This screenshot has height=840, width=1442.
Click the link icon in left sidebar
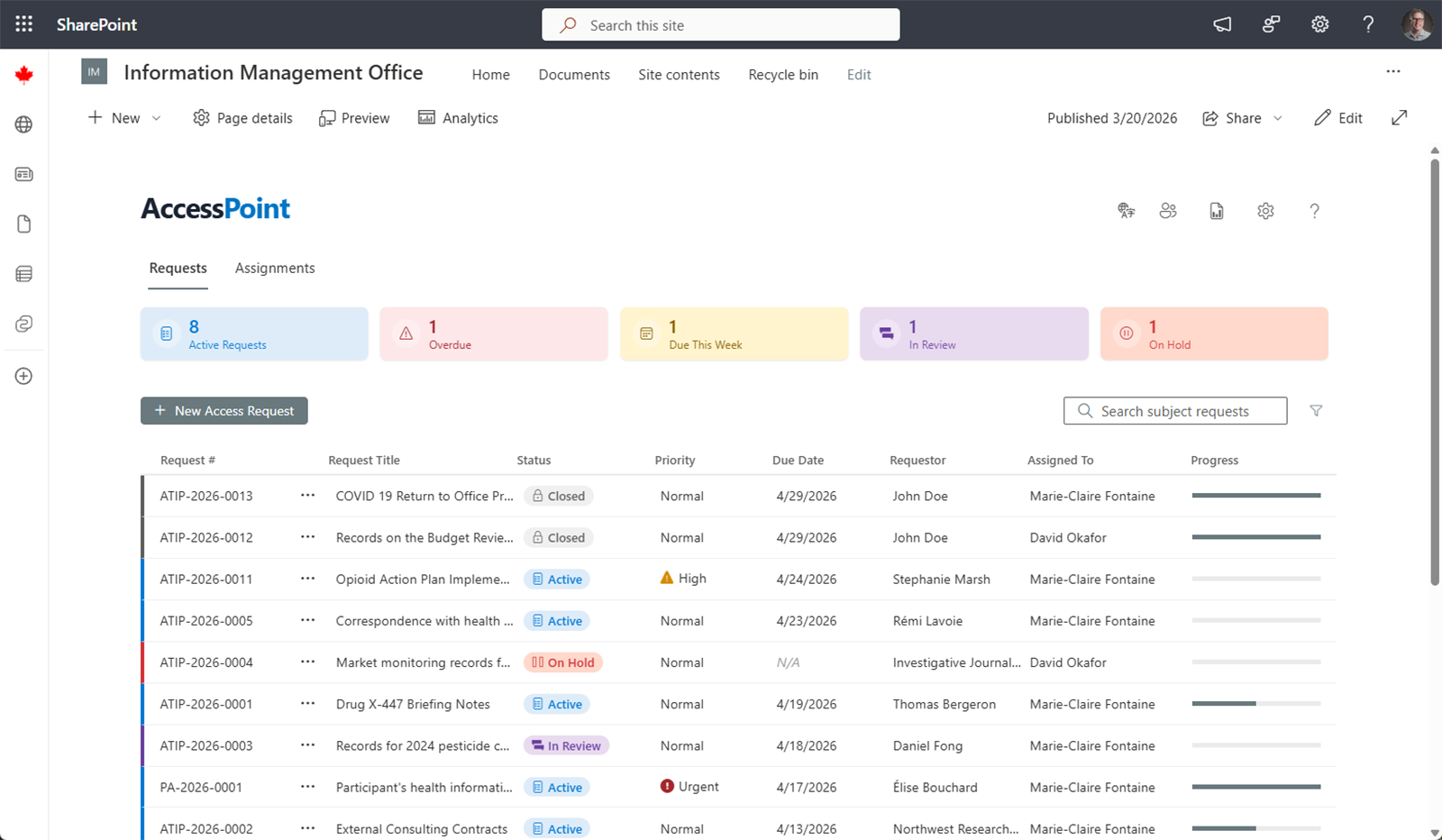coord(23,324)
